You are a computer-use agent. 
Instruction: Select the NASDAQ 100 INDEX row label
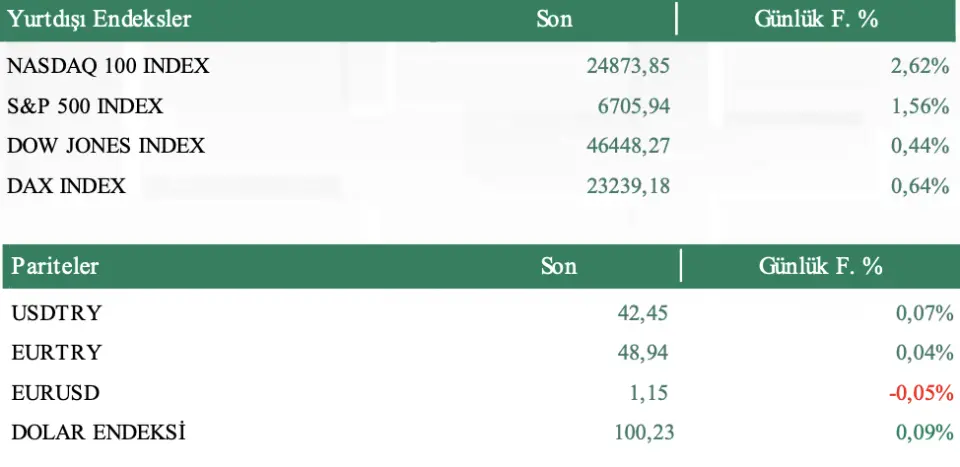[108, 66]
